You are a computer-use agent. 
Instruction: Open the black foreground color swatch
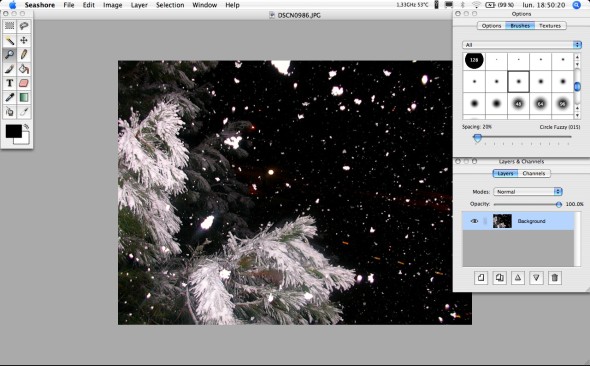(13, 131)
